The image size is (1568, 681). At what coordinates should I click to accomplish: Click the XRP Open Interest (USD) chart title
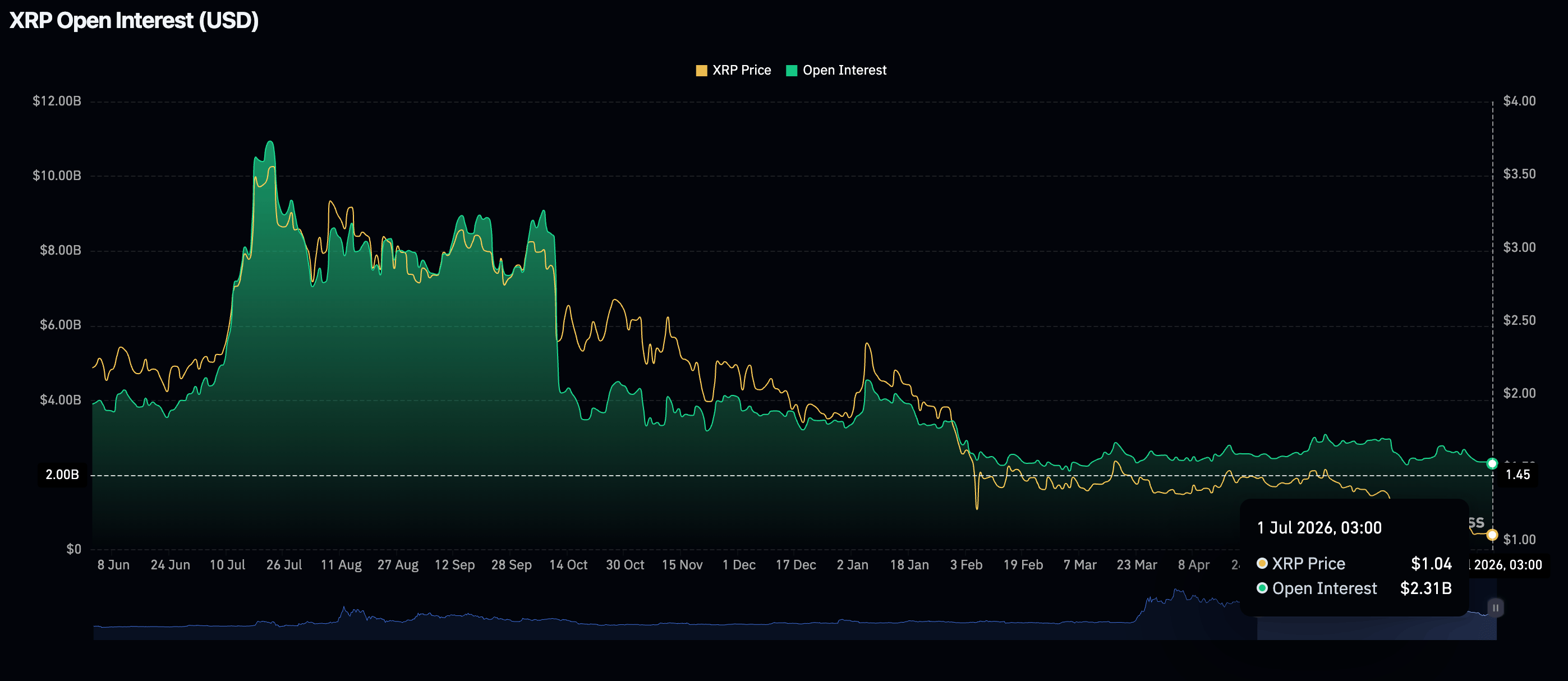pyautogui.click(x=134, y=21)
